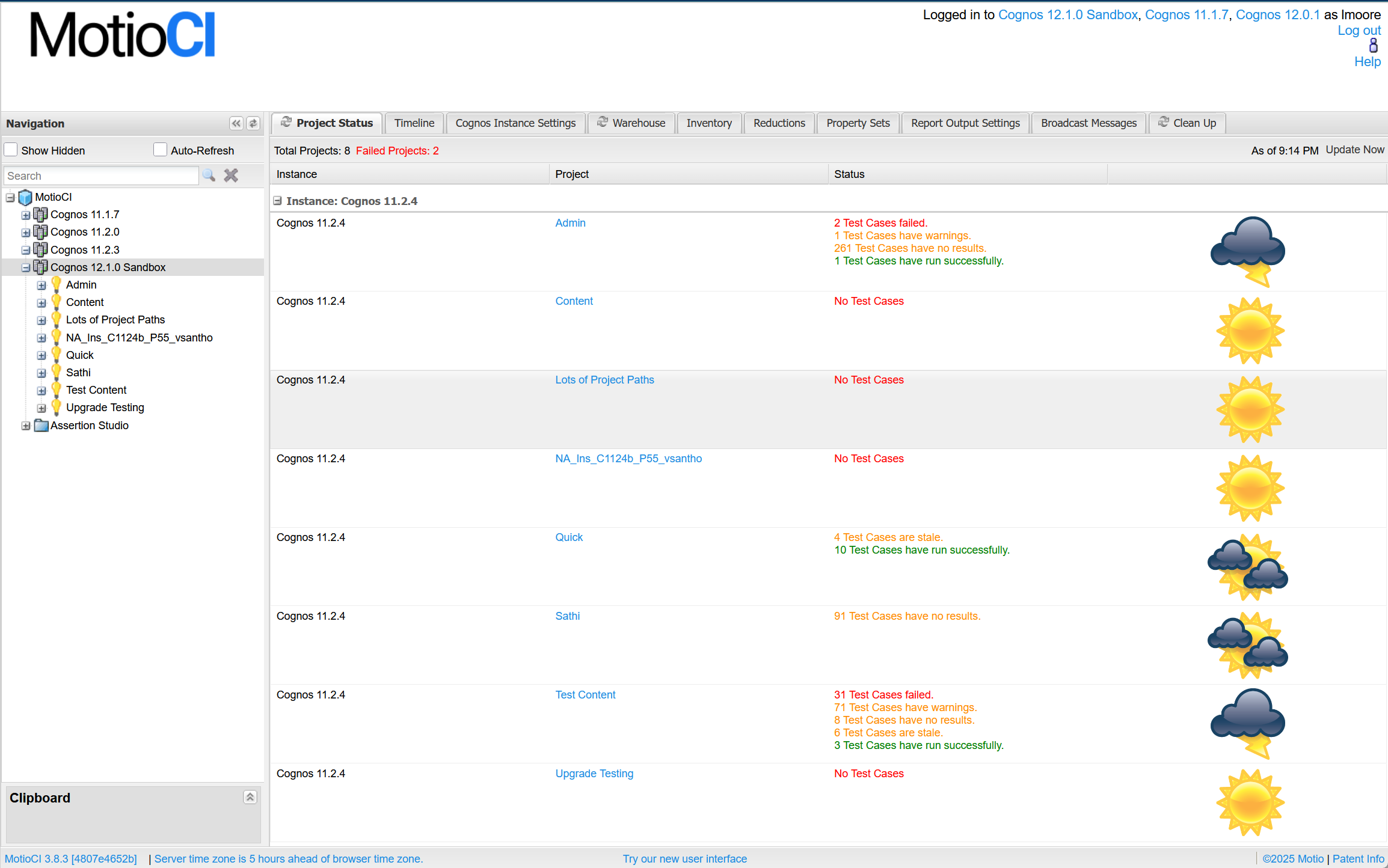Image resolution: width=1388 pixels, height=868 pixels.
Task: Click the clear search X icon
Action: 231,176
